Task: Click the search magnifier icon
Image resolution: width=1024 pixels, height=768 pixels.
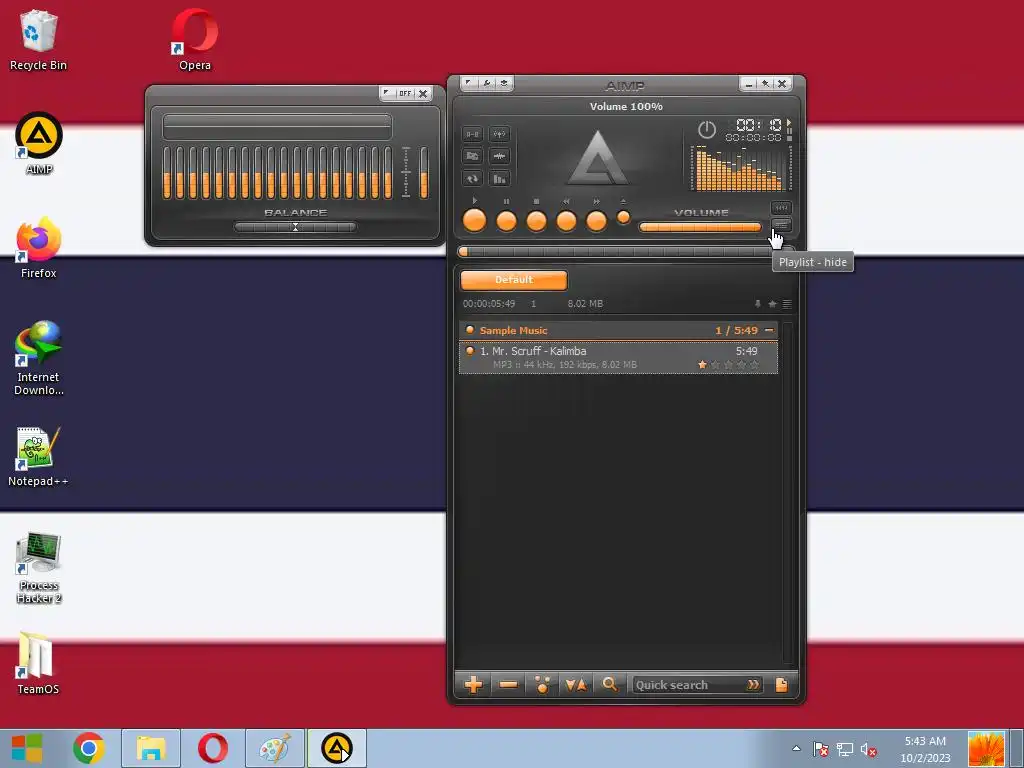Action: point(609,684)
